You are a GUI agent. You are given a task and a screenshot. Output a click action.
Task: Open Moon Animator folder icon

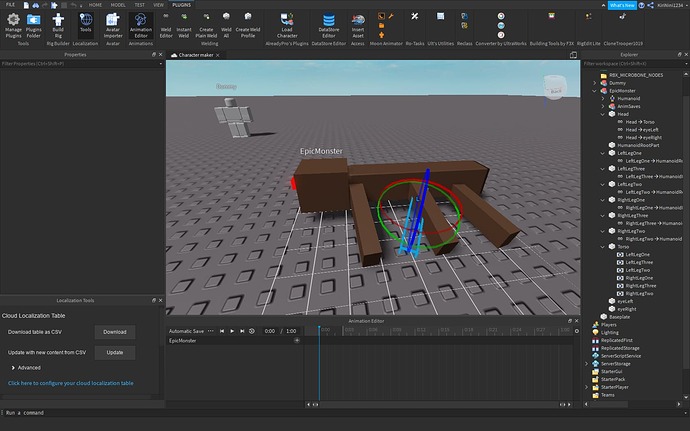point(381,26)
